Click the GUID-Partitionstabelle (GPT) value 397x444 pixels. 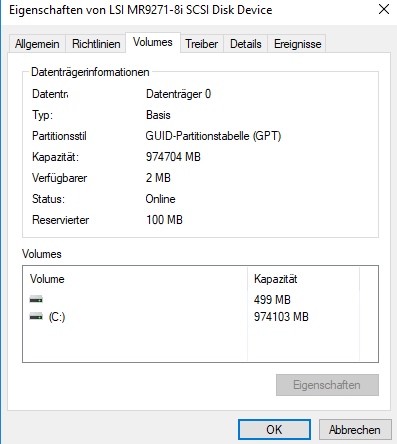pos(213,136)
